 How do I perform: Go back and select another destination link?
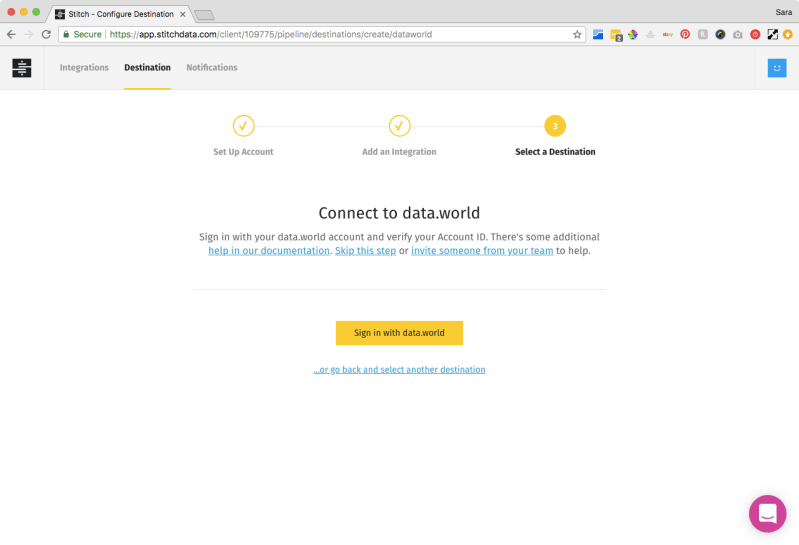[x=399, y=370]
